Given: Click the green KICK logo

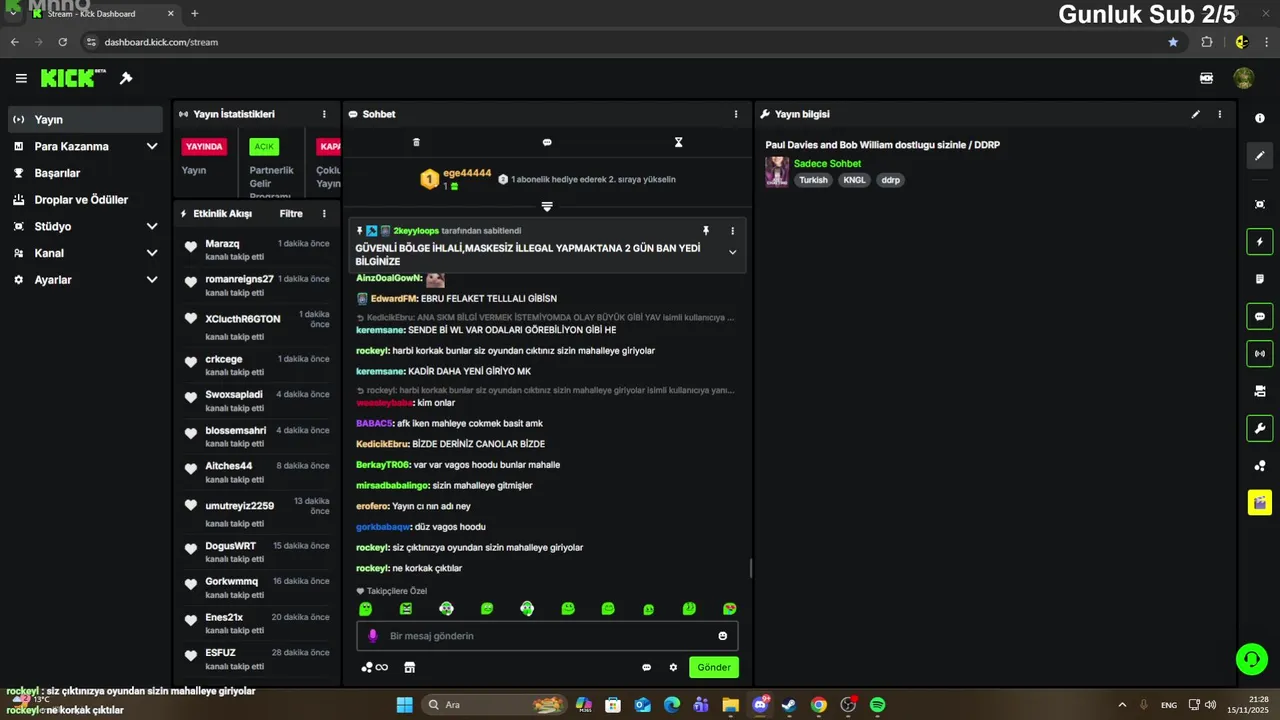Looking at the screenshot, I should point(72,78).
